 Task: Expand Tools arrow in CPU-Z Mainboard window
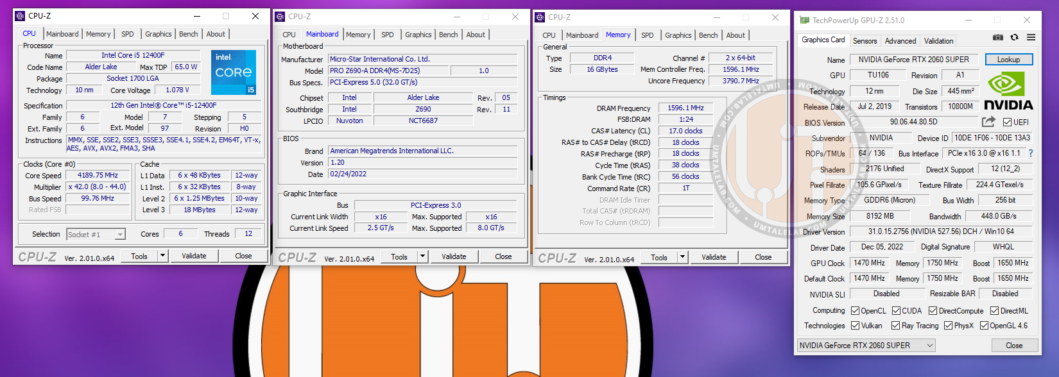pyautogui.click(x=422, y=257)
